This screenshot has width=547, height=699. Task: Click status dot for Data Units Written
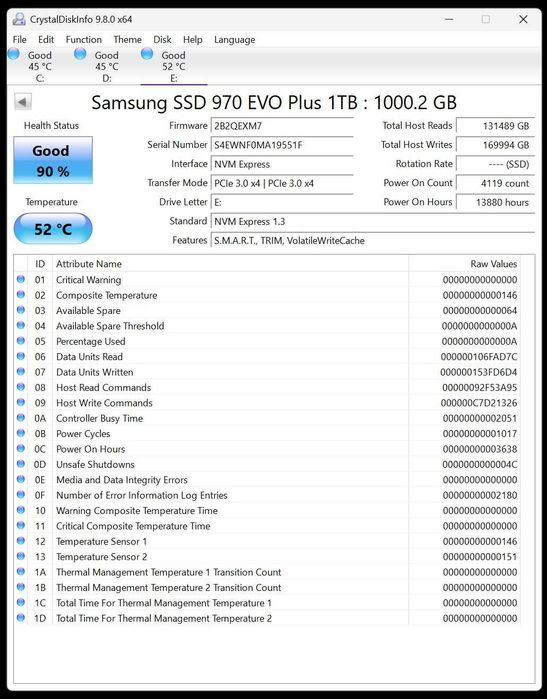coord(21,372)
